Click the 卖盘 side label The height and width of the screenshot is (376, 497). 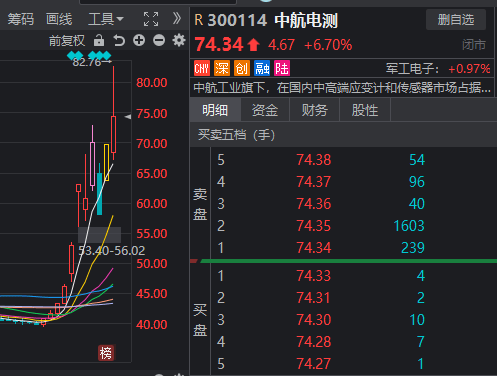(200, 204)
